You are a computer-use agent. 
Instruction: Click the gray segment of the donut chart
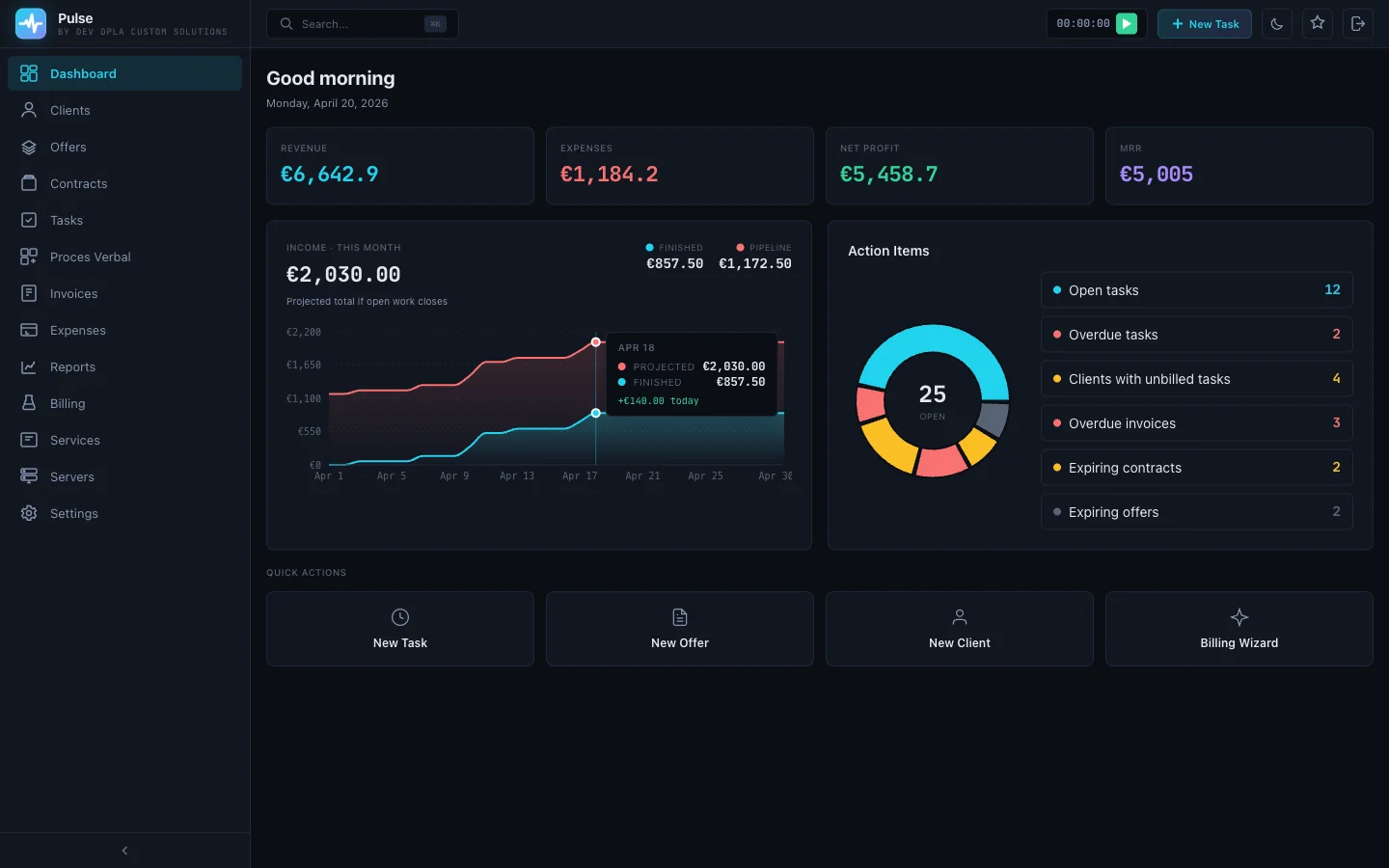pyautogui.click(x=993, y=420)
